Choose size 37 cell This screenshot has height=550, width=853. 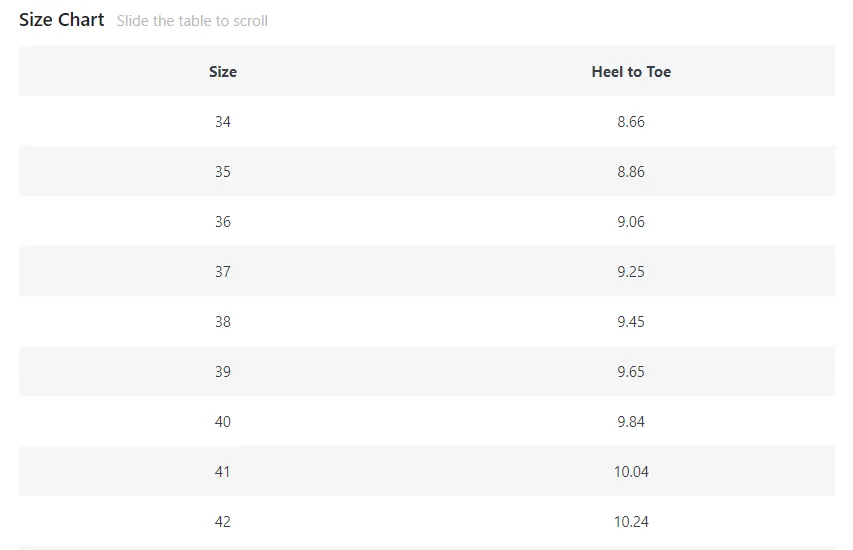click(x=223, y=271)
